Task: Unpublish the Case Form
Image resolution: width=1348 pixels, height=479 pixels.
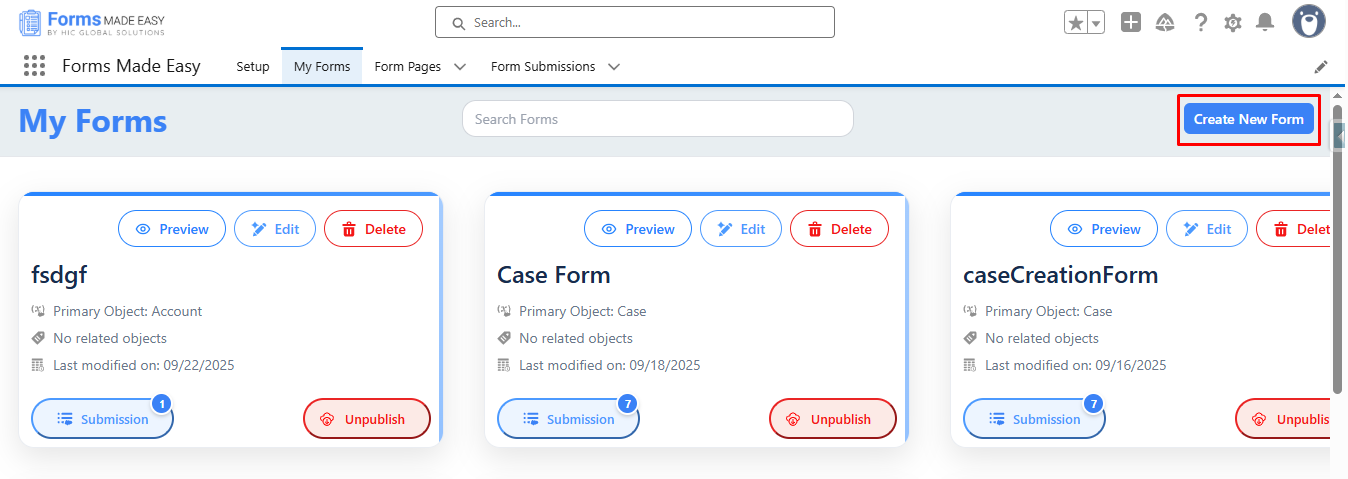Action: [832, 419]
